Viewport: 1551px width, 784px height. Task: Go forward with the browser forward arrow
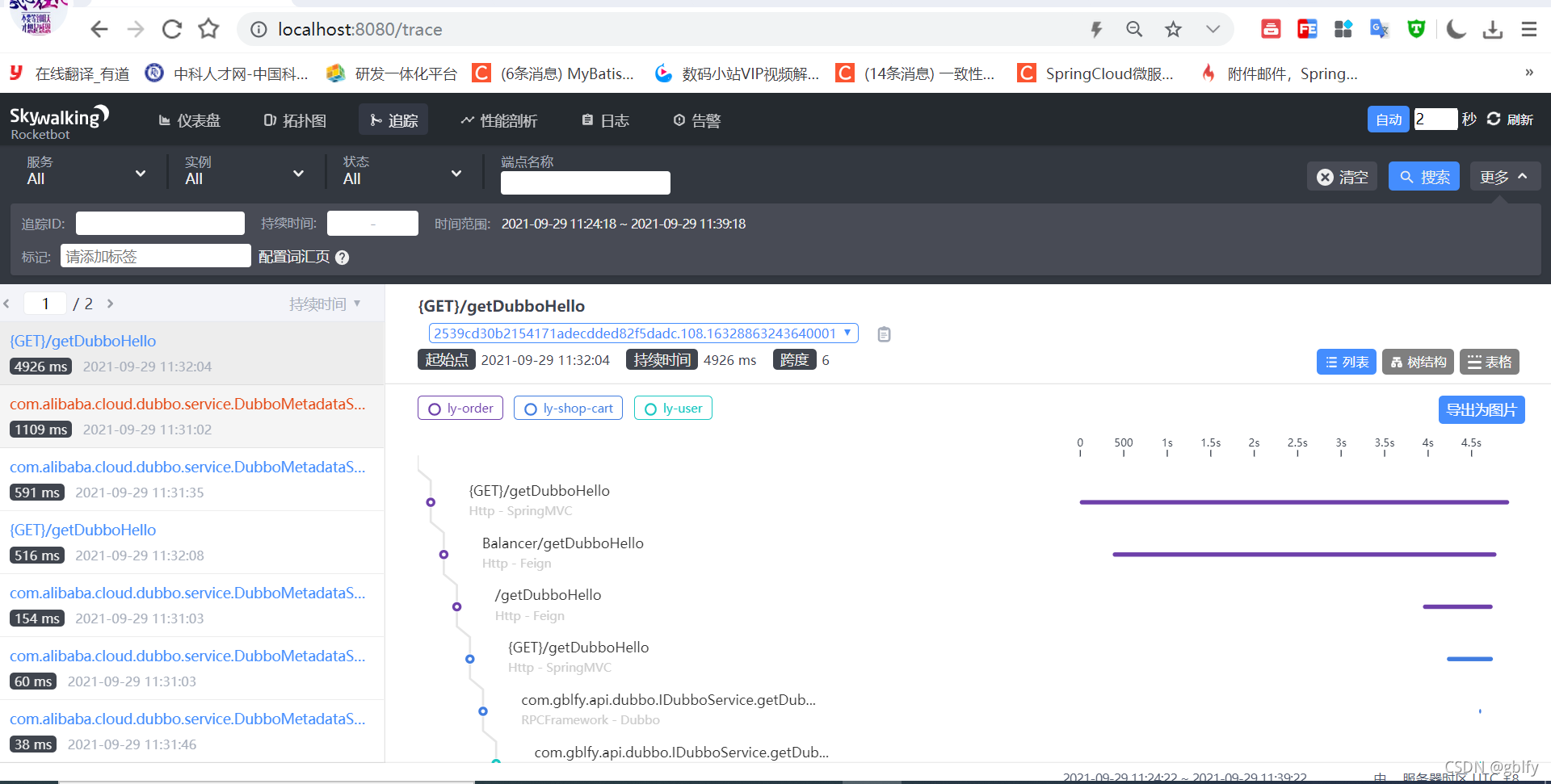click(136, 30)
